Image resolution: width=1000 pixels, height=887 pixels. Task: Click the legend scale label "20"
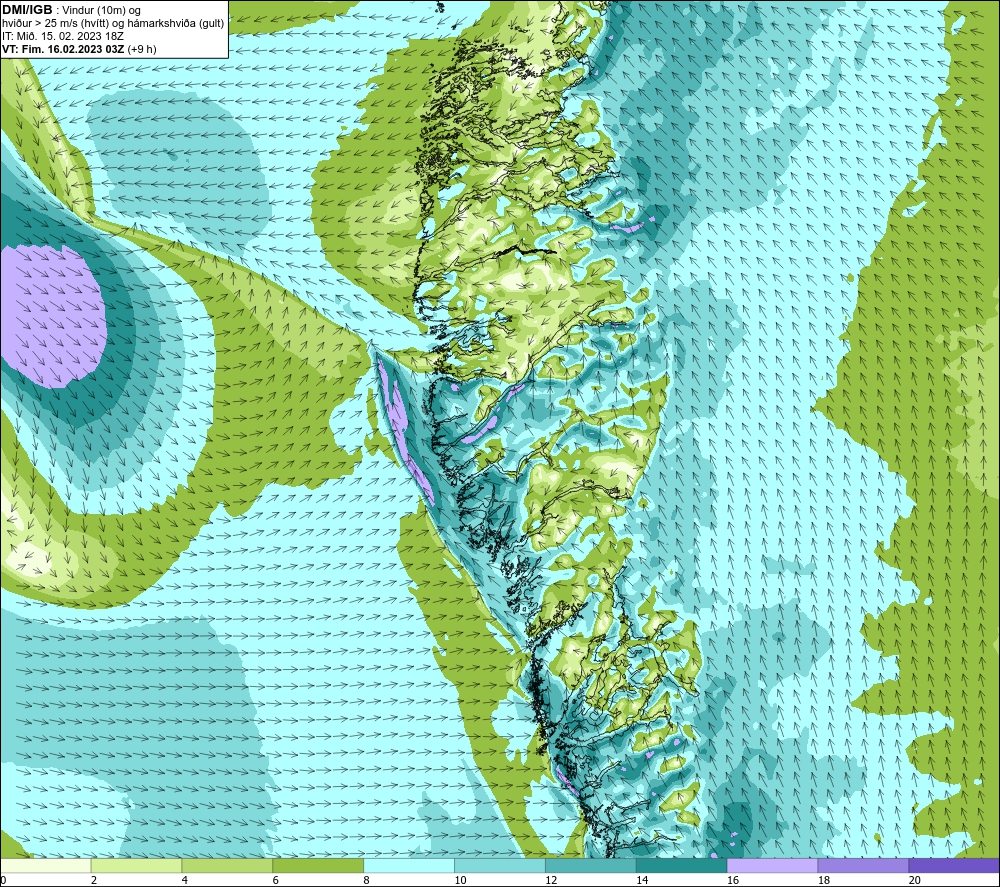click(x=915, y=880)
